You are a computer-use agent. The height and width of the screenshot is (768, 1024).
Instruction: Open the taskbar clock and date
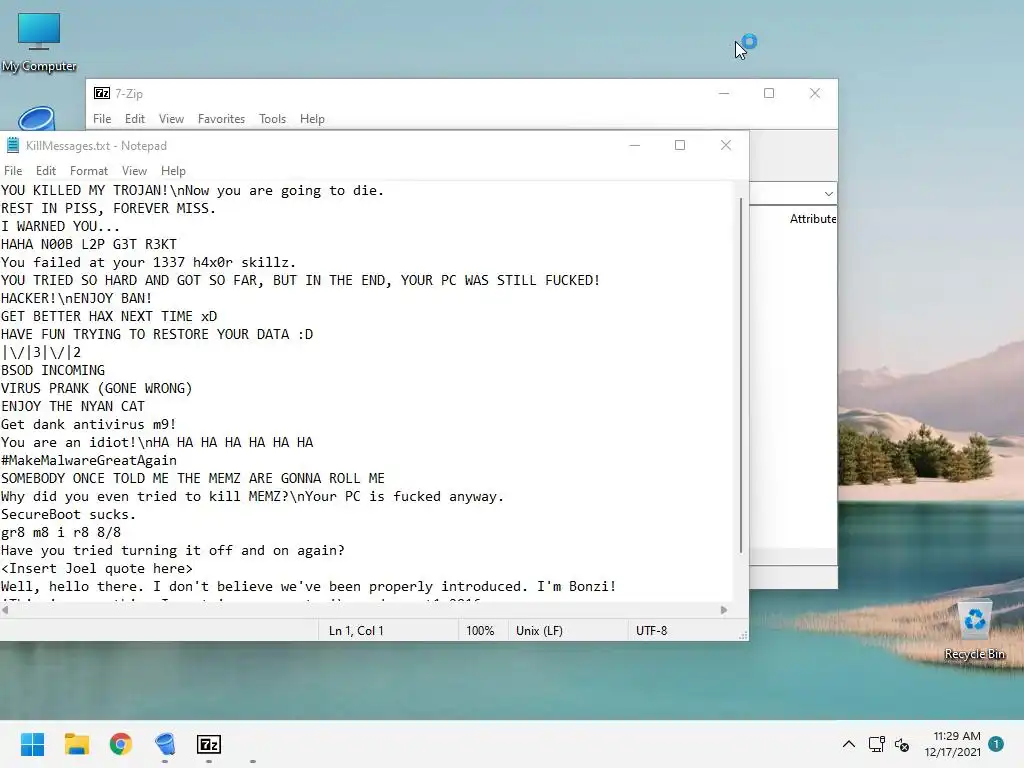[953, 744]
